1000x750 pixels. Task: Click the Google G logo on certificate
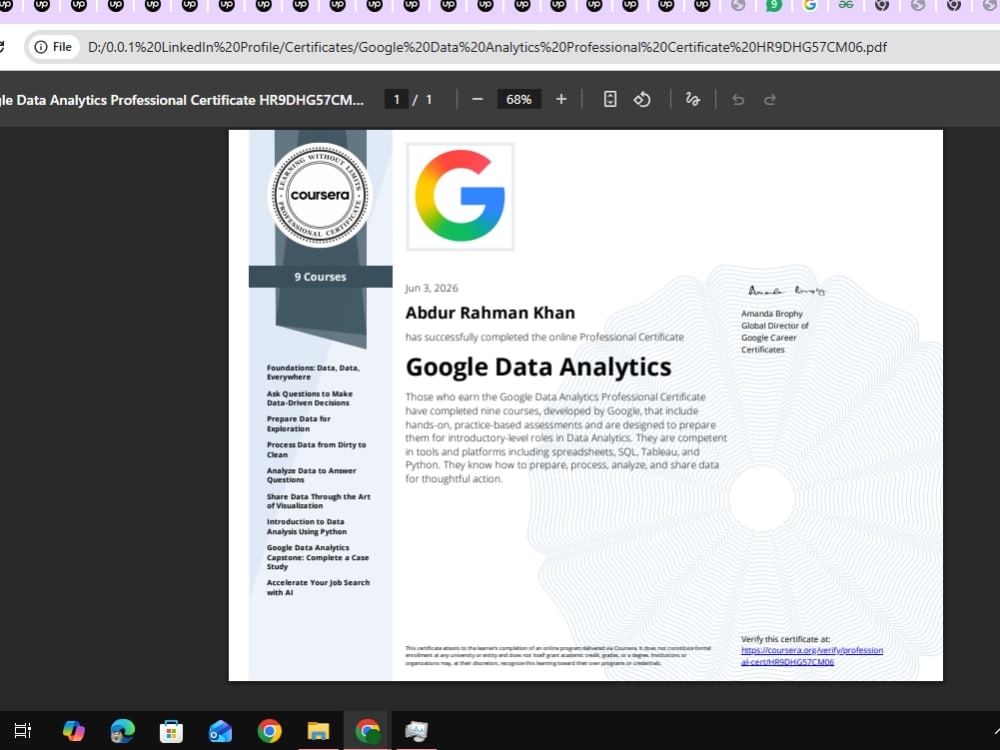pyautogui.click(x=460, y=196)
